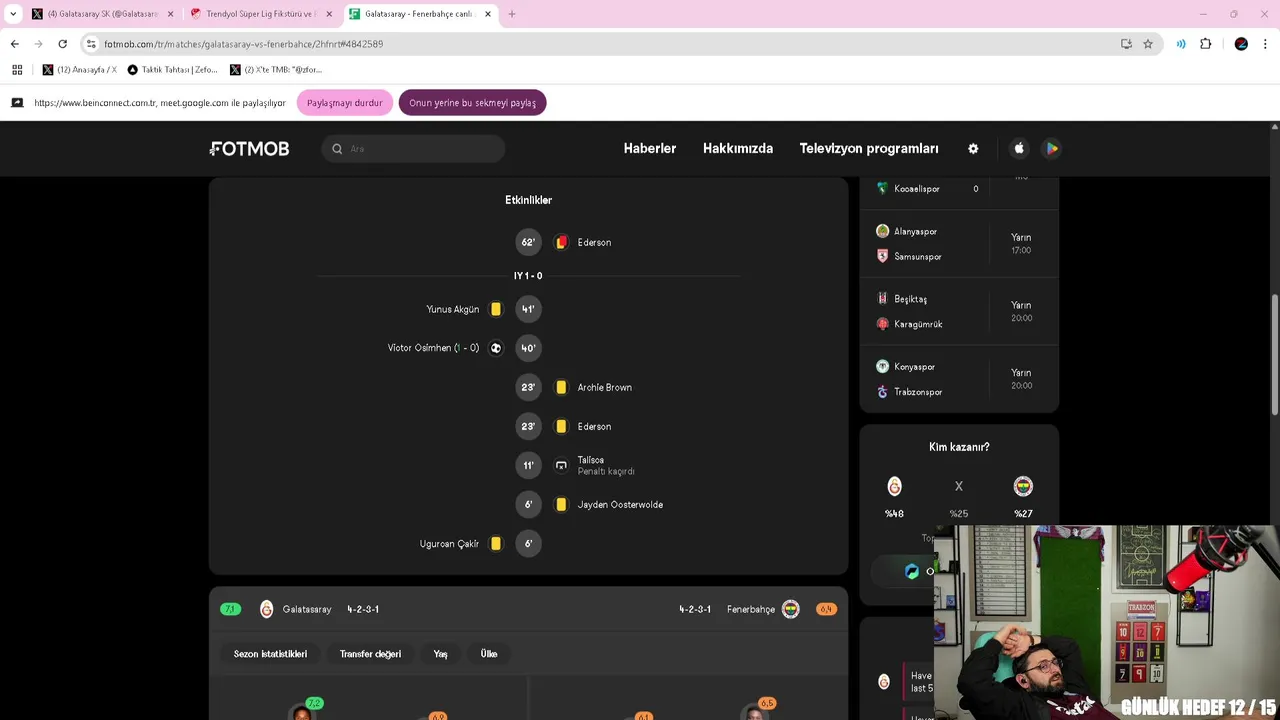Viewport: 1280px width, 720px height.
Task: Click Ederson yellow card icon at 23'
Action: coord(561,426)
